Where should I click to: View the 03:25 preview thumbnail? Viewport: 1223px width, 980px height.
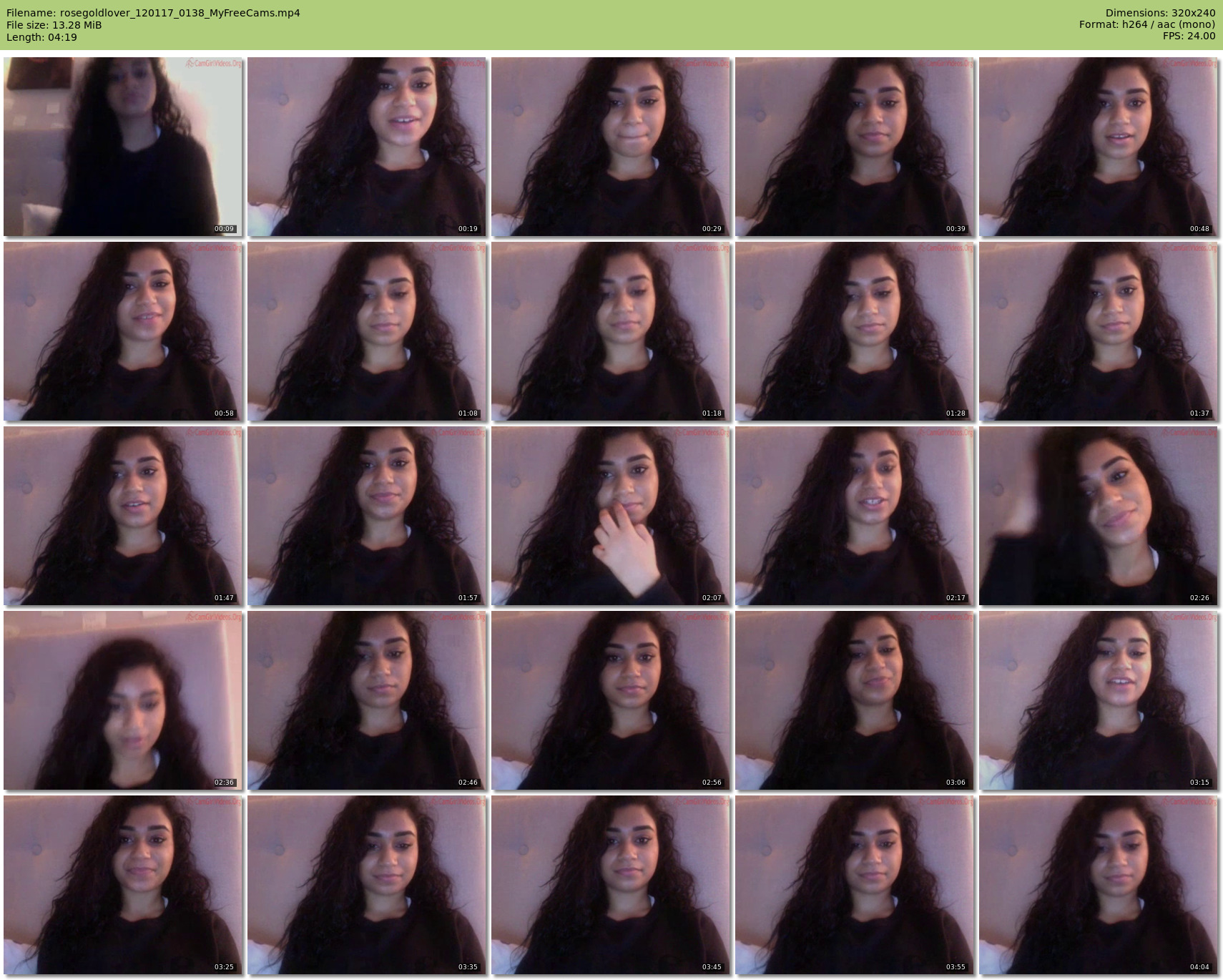click(x=123, y=885)
